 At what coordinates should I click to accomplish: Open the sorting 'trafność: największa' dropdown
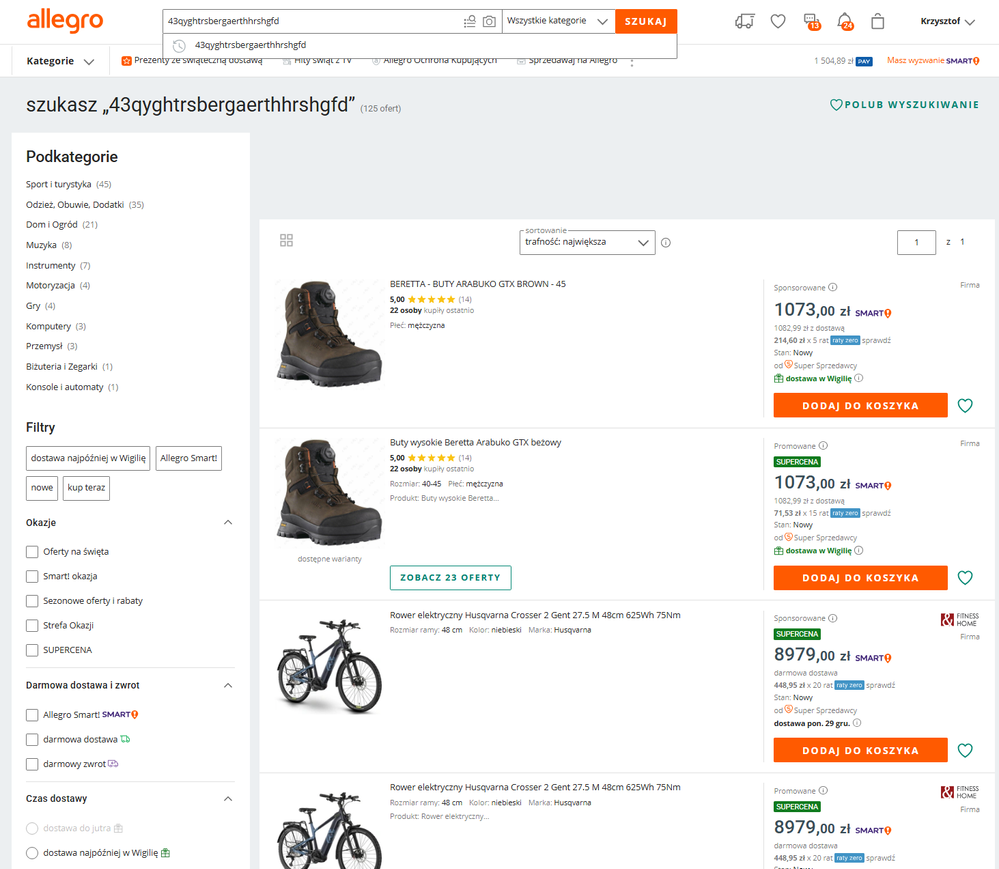[588, 242]
